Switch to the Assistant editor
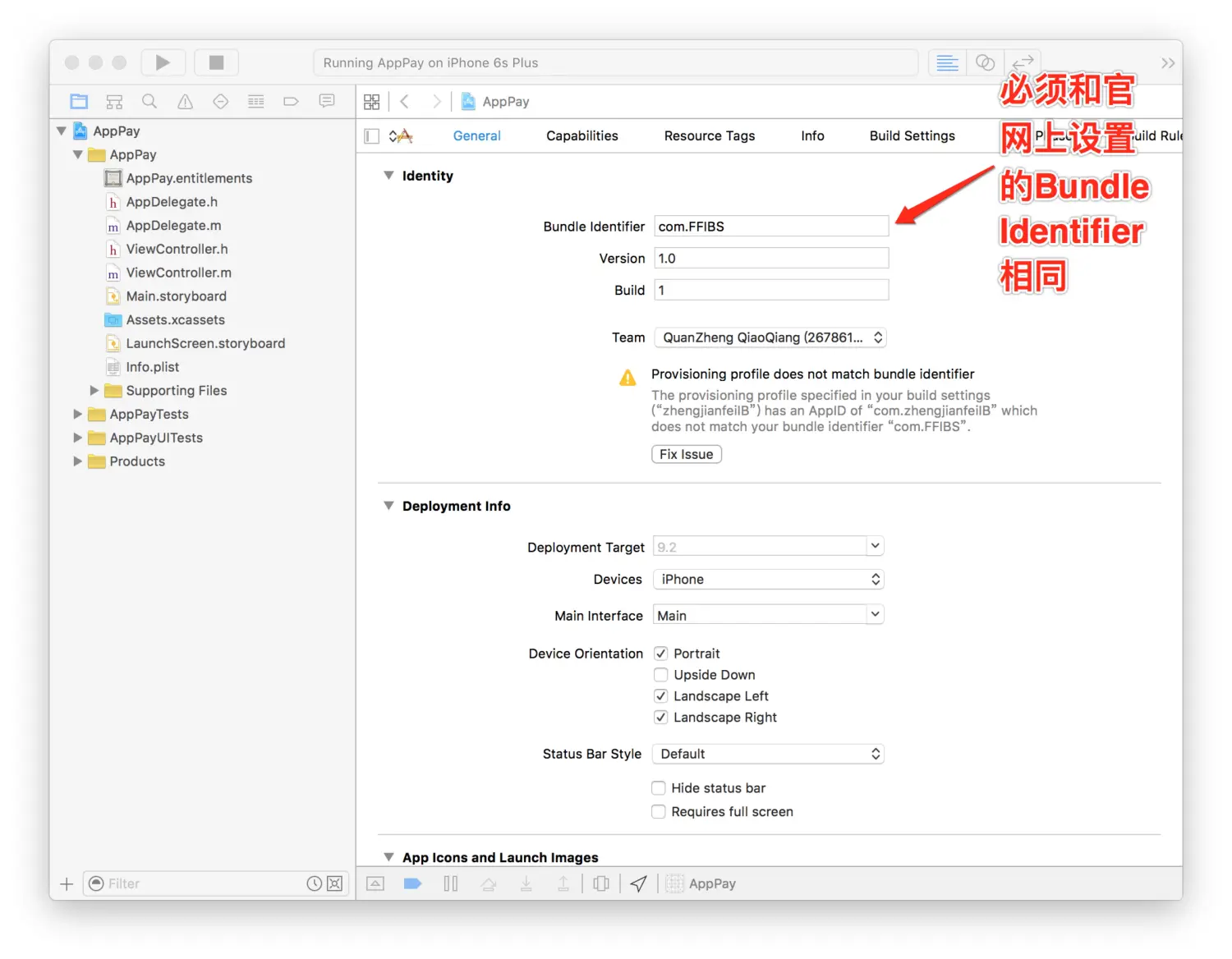Image resolution: width=1232 pixels, height=959 pixels. pos(985,62)
